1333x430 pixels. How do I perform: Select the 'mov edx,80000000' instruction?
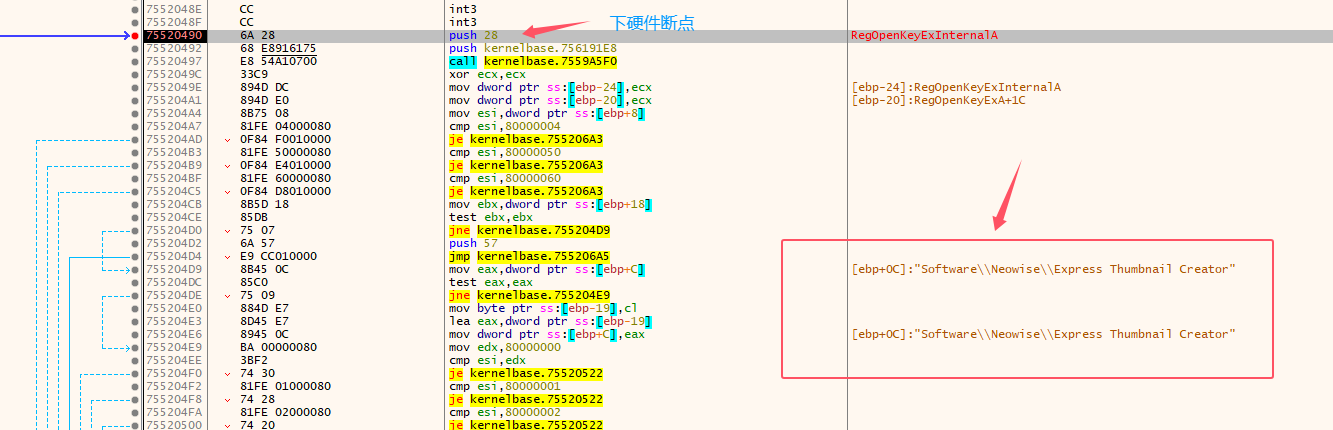click(505, 347)
